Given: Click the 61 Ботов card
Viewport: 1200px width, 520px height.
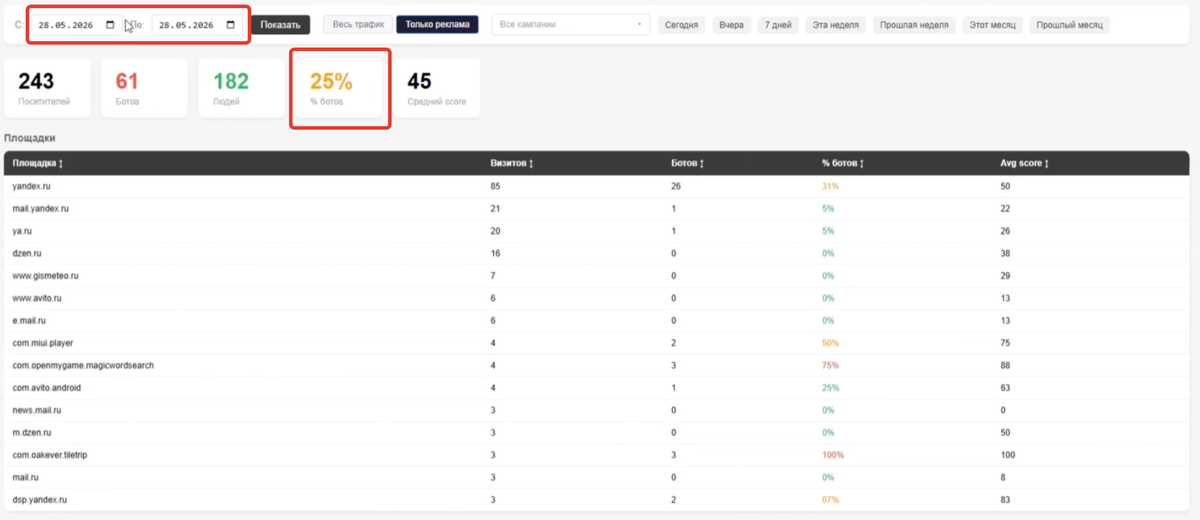Looking at the screenshot, I should click(144, 87).
